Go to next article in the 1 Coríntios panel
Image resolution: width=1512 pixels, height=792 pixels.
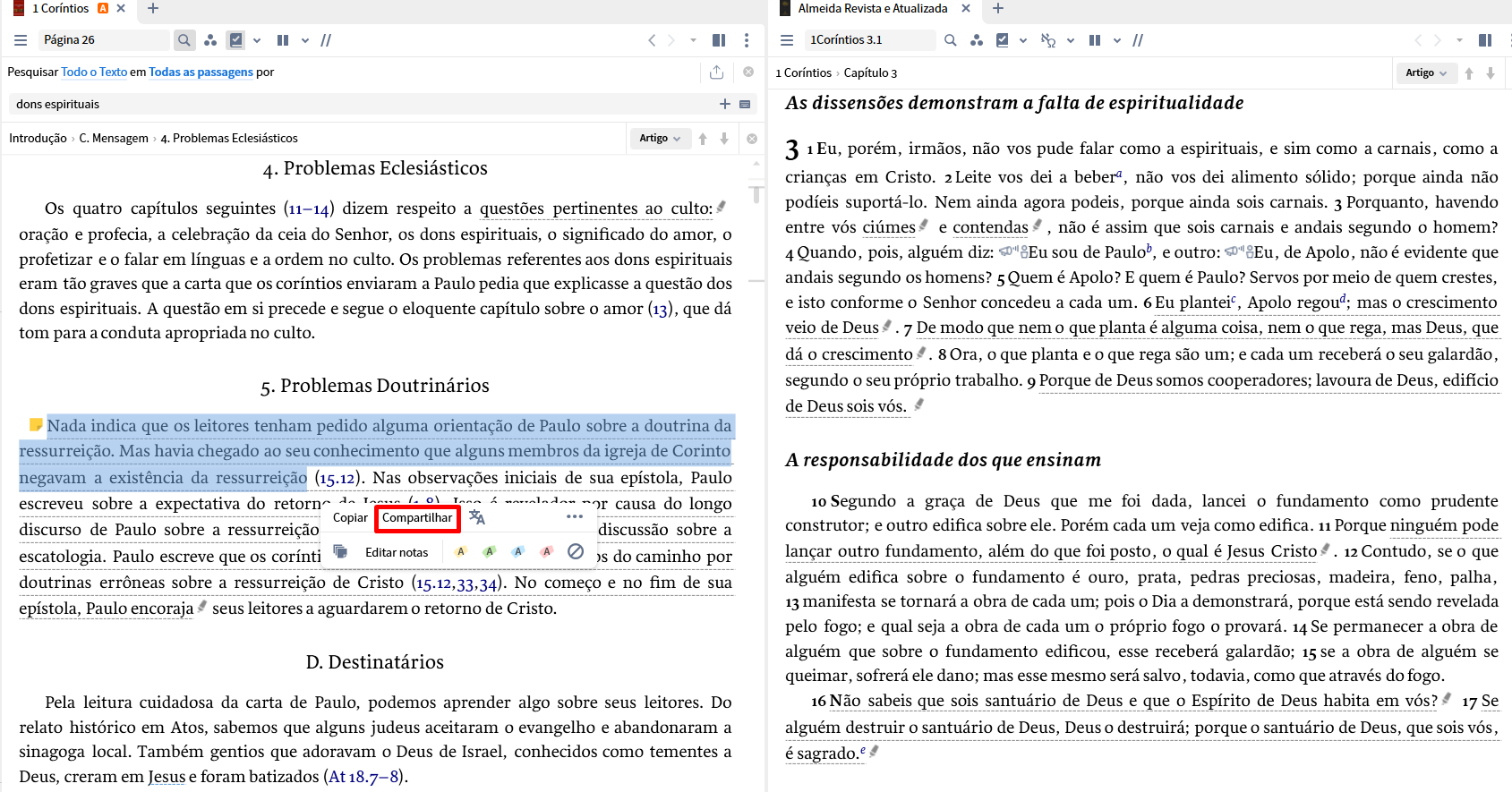724,139
